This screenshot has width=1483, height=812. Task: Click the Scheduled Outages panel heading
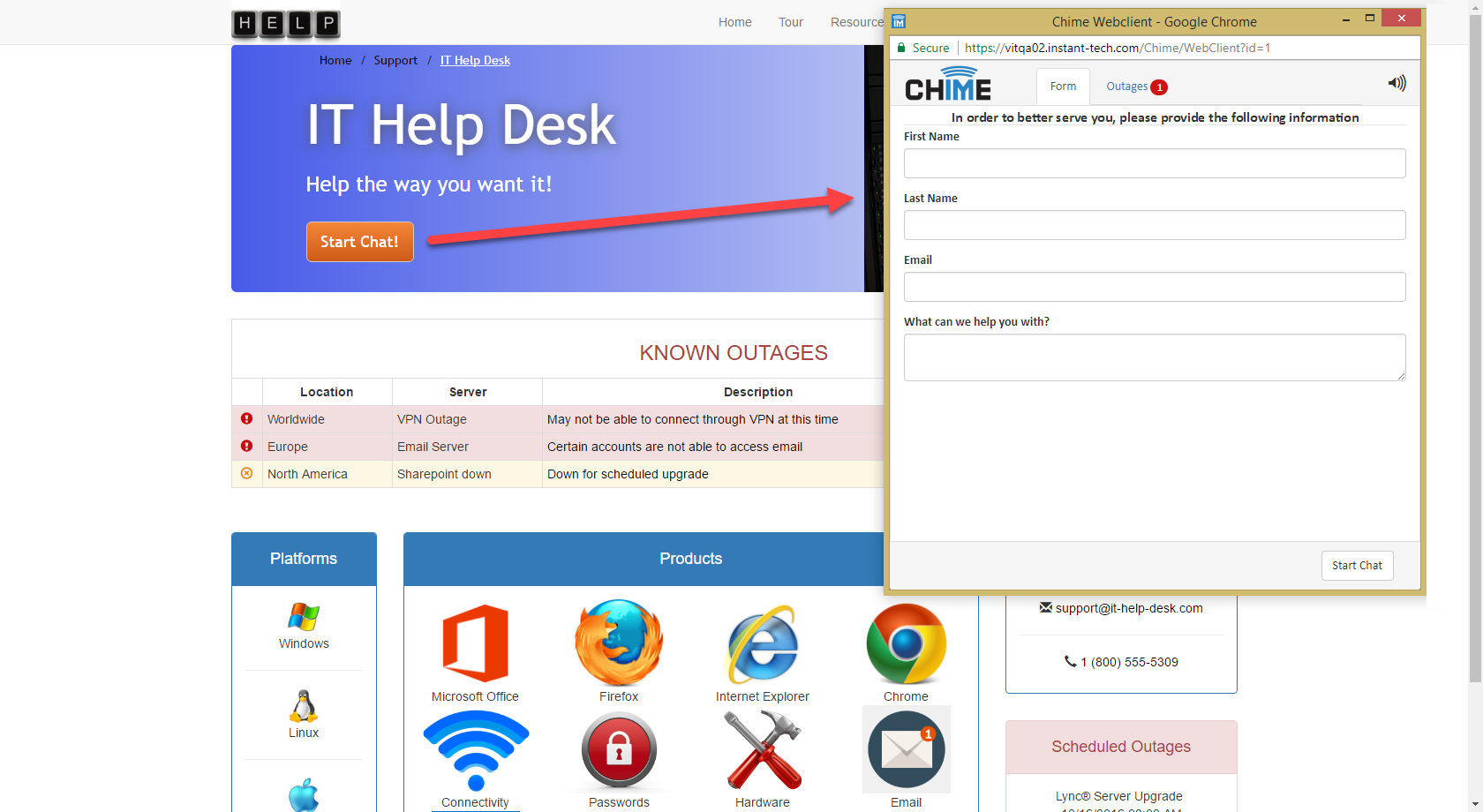point(1121,747)
